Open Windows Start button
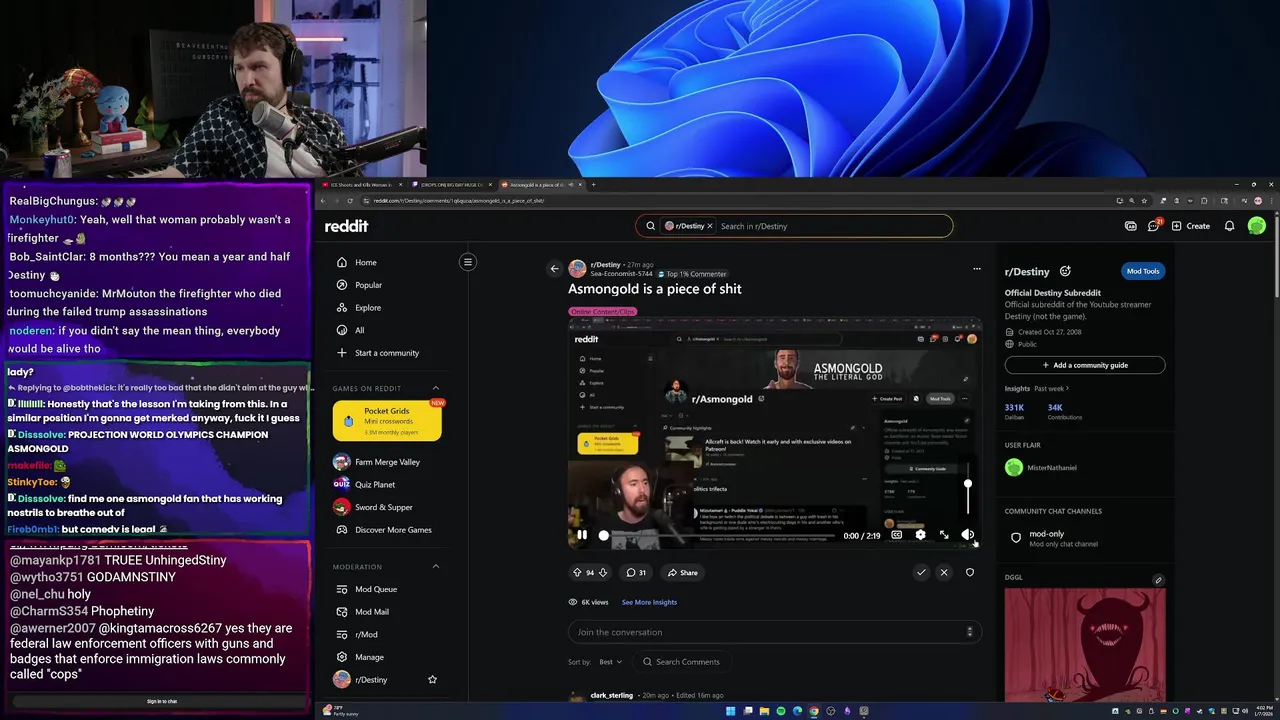This screenshot has height=720, width=1280. click(730, 711)
